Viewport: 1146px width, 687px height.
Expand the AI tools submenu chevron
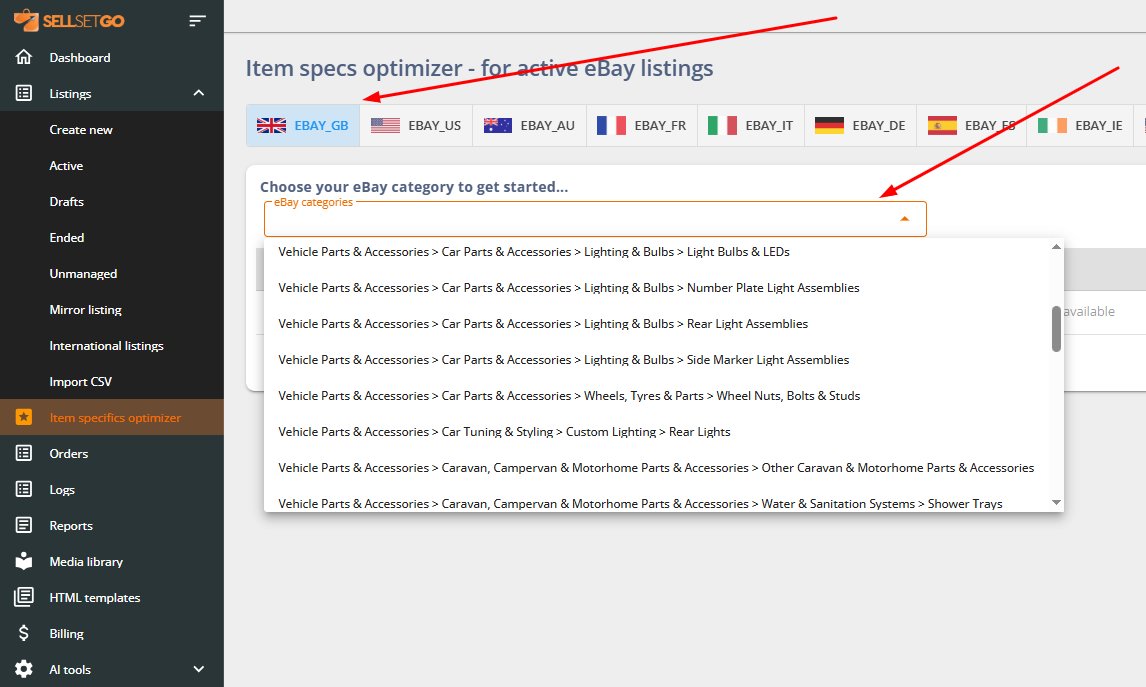click(x=198, y=669)
